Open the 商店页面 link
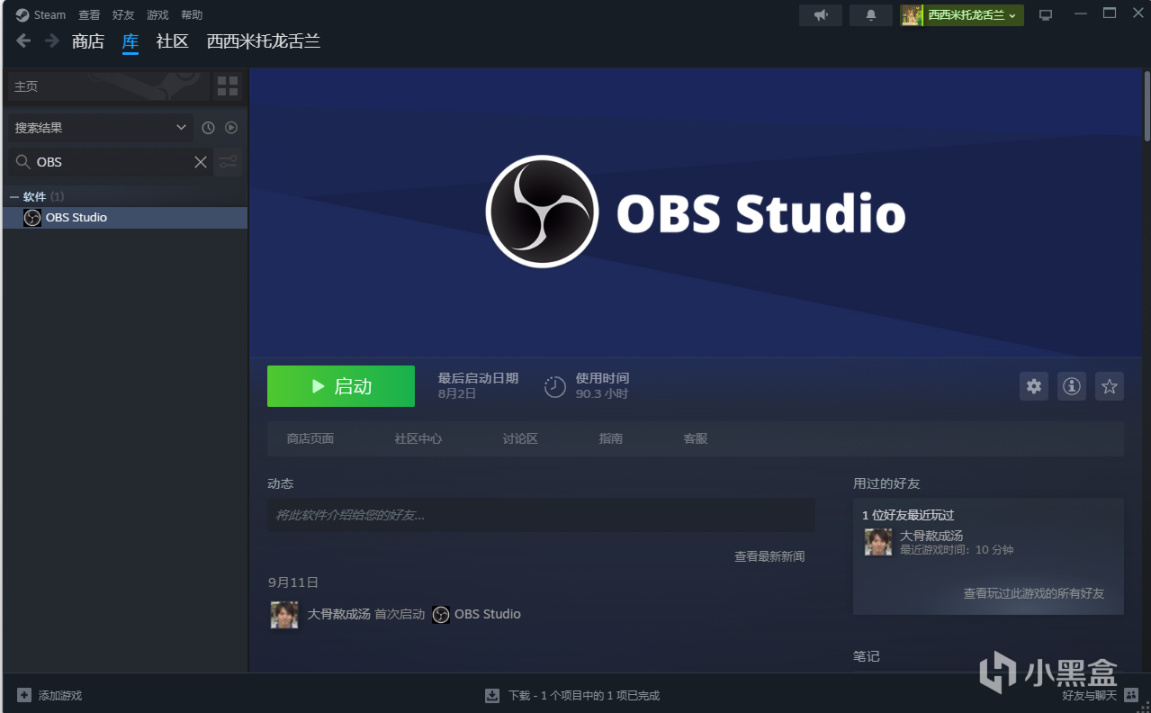The image size is (1151, 713). (310, 438)
